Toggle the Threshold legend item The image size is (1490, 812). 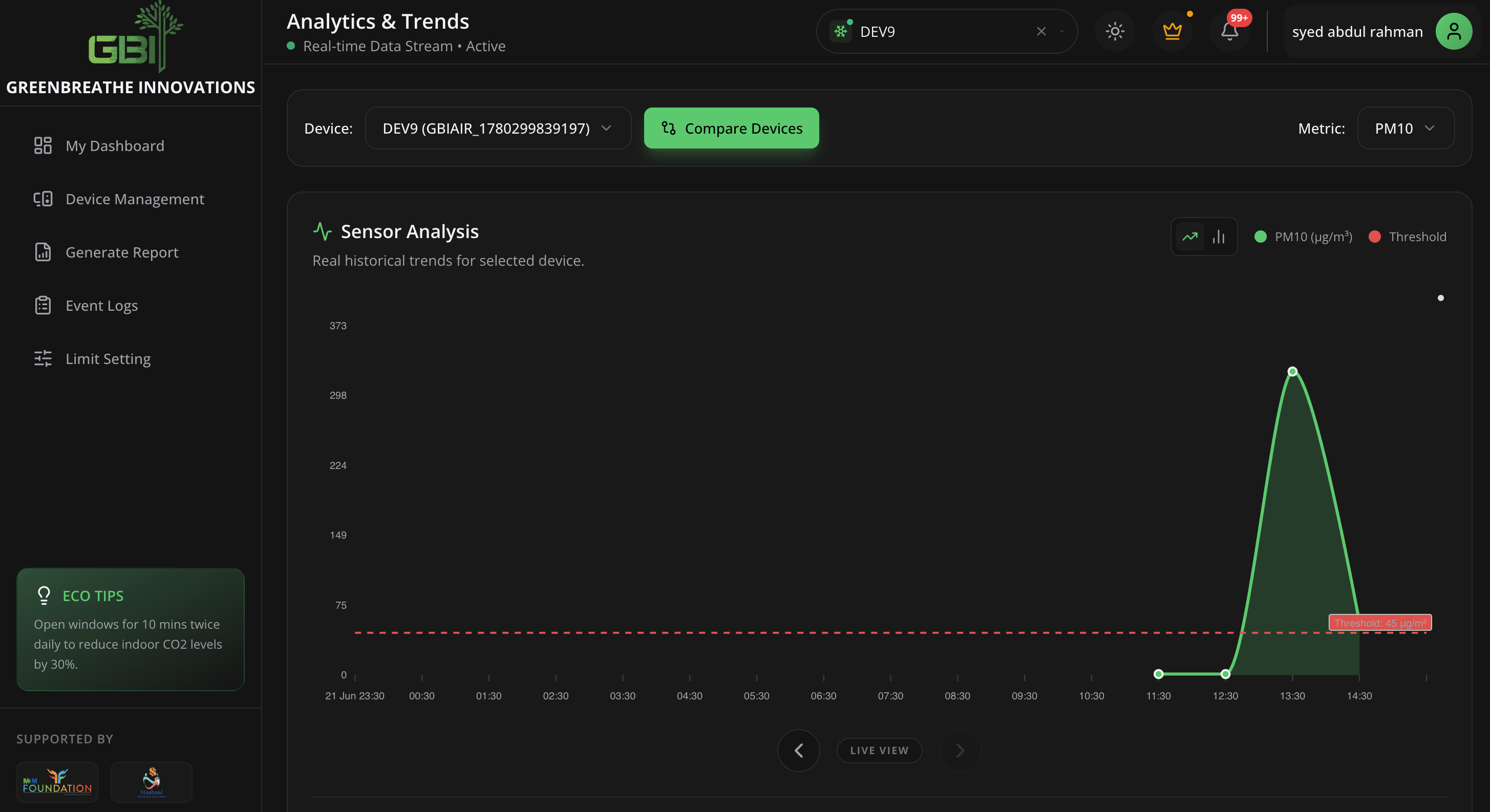1407,237
